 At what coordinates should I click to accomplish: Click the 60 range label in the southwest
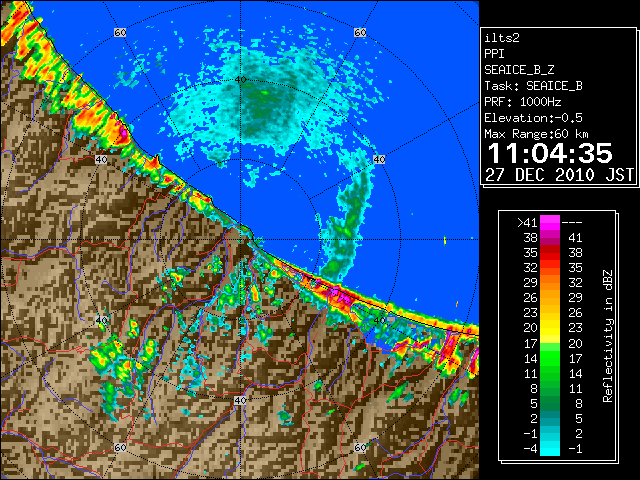click(x=120, y=447)
